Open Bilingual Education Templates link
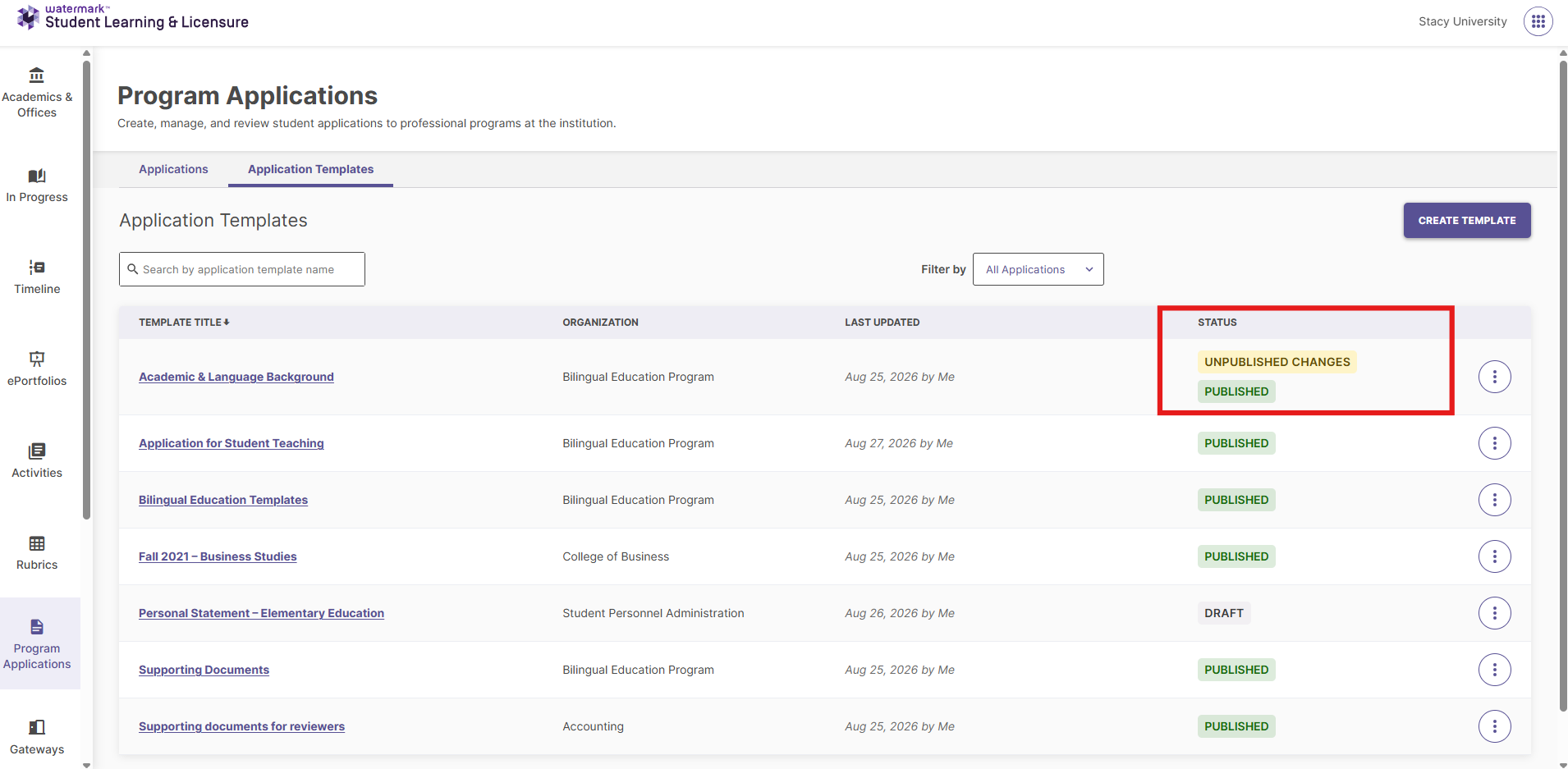 click(223, 500)
